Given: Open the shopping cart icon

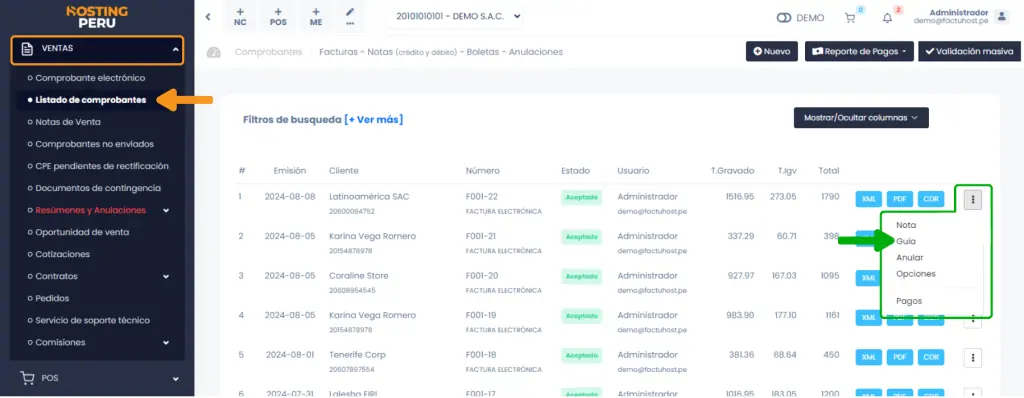Looking at the screenshot, I should (850, 18).
